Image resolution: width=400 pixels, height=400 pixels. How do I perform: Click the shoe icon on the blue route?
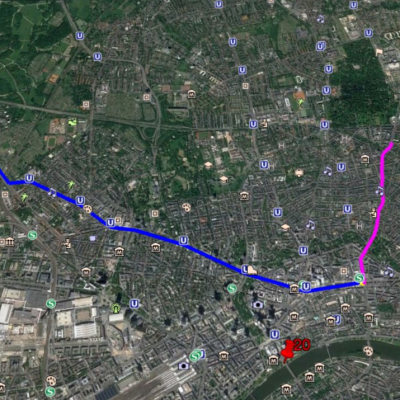(252, 270)
